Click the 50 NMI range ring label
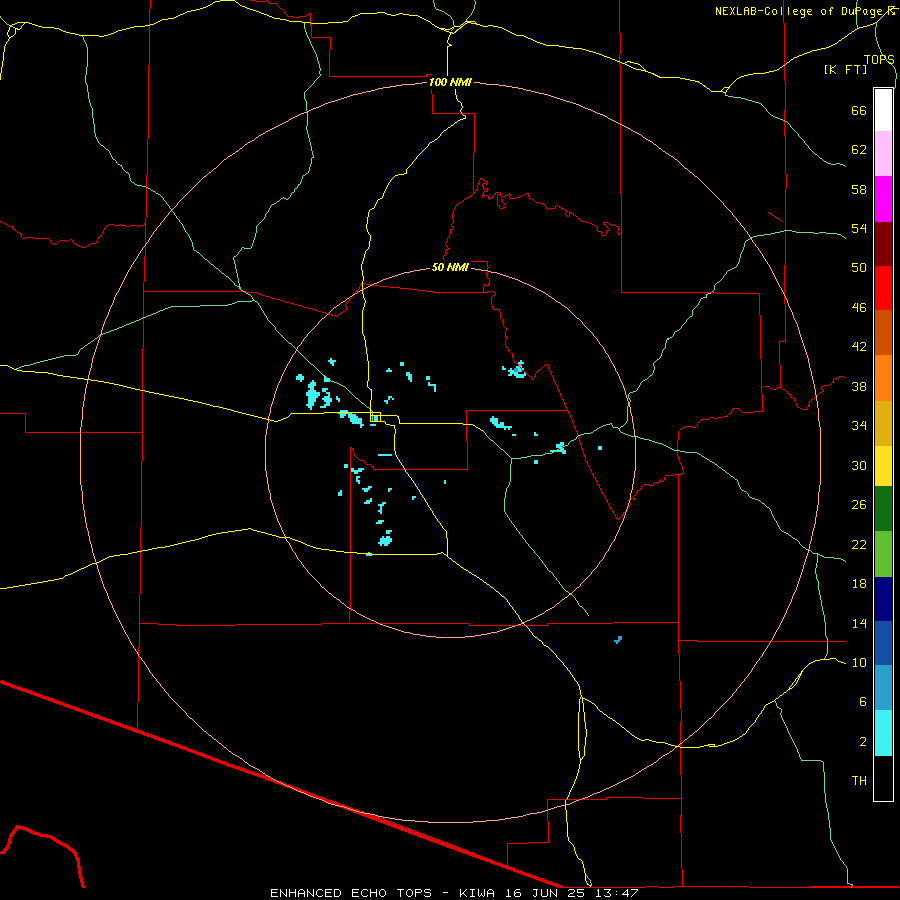 point(450,267)
